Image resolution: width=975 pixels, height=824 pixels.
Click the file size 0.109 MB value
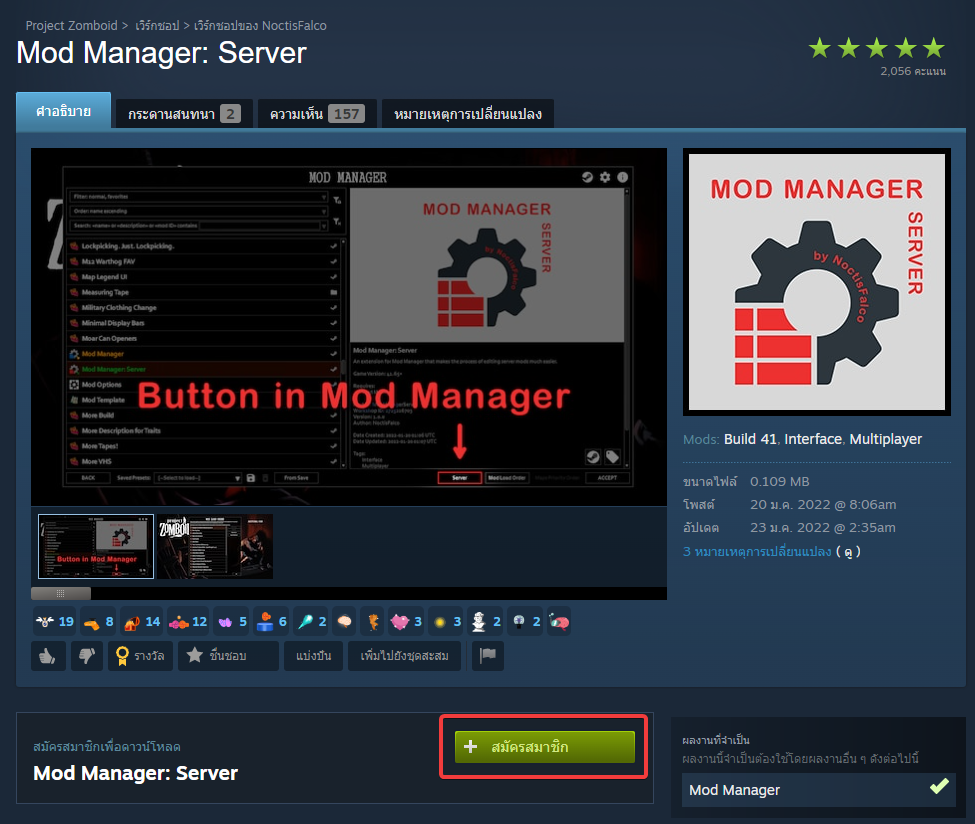pos(780,481)
